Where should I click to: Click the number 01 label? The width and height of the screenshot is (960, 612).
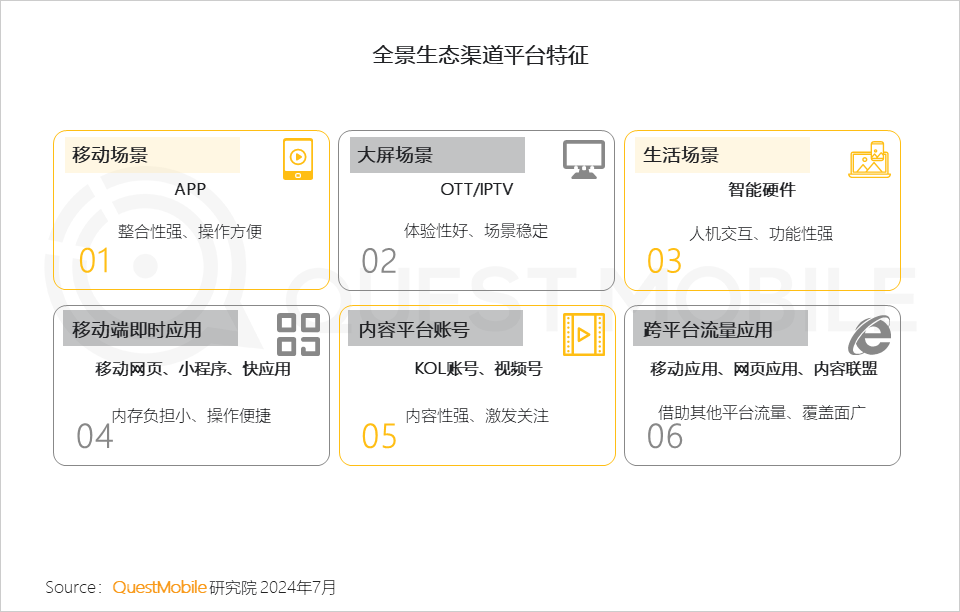(x=96, y=261)
